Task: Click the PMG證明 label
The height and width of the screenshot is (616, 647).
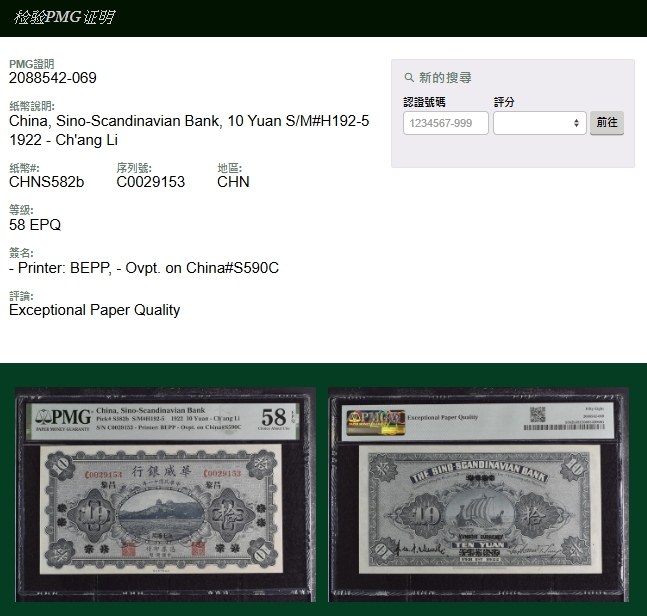Action: click(32, 64)
